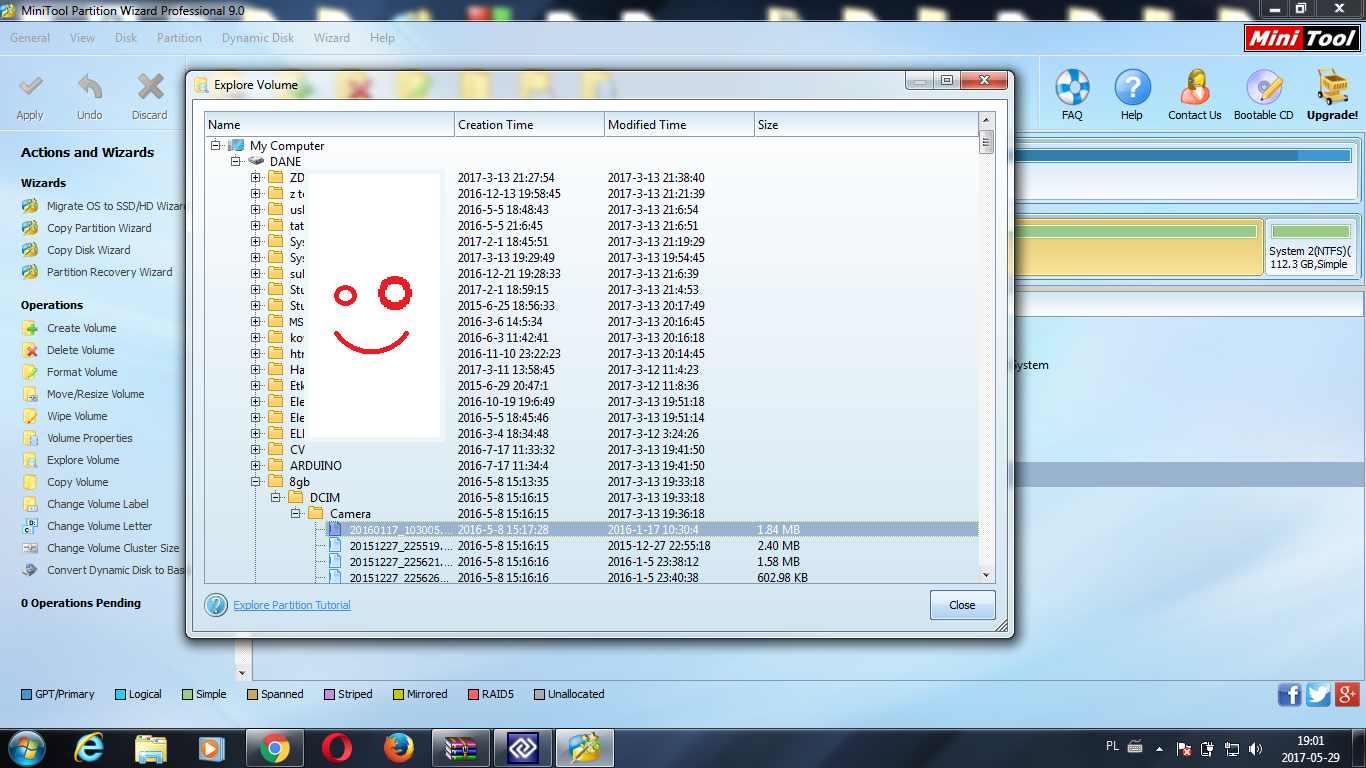Open the Partition menu

(179, 38)
